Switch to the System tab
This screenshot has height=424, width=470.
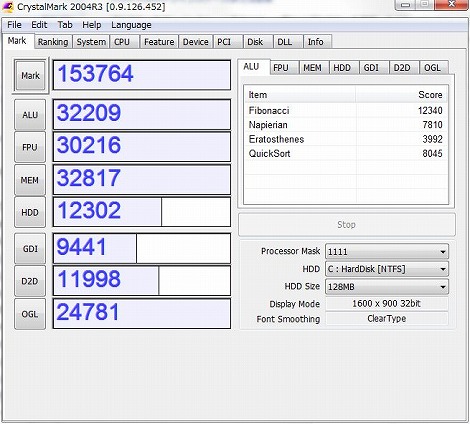point(91,42)
